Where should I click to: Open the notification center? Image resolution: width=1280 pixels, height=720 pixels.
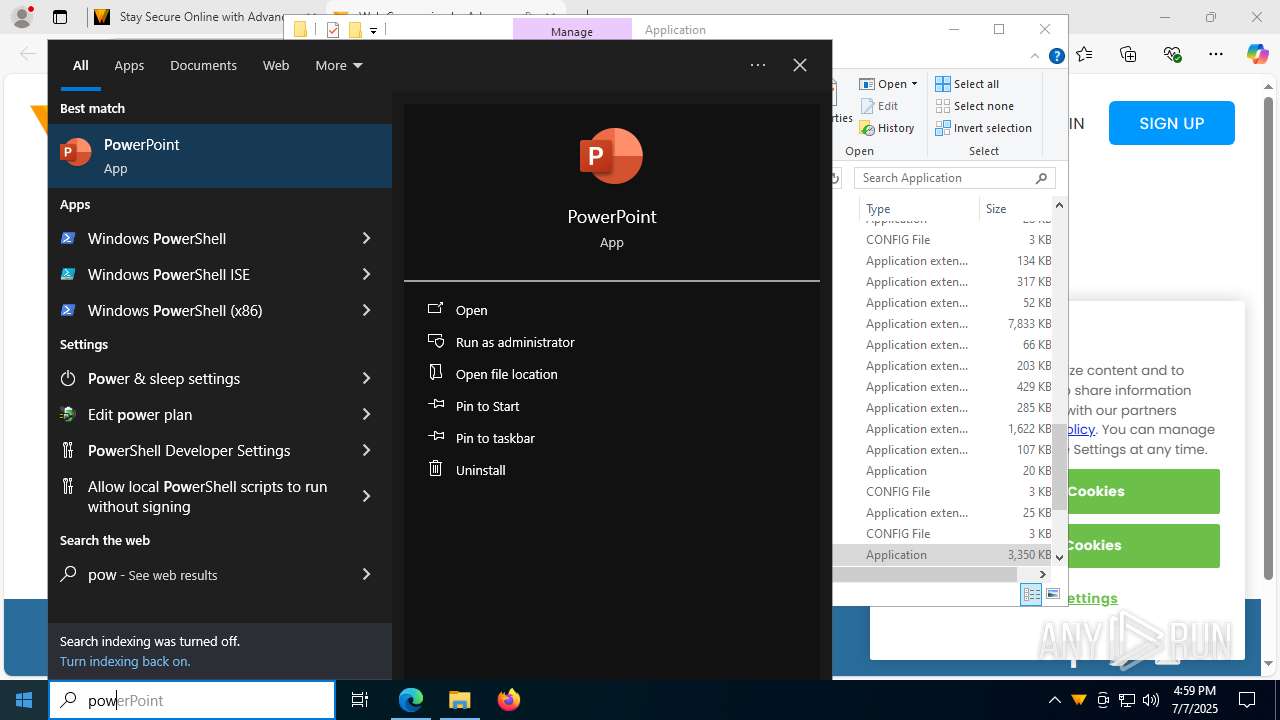1247,700
